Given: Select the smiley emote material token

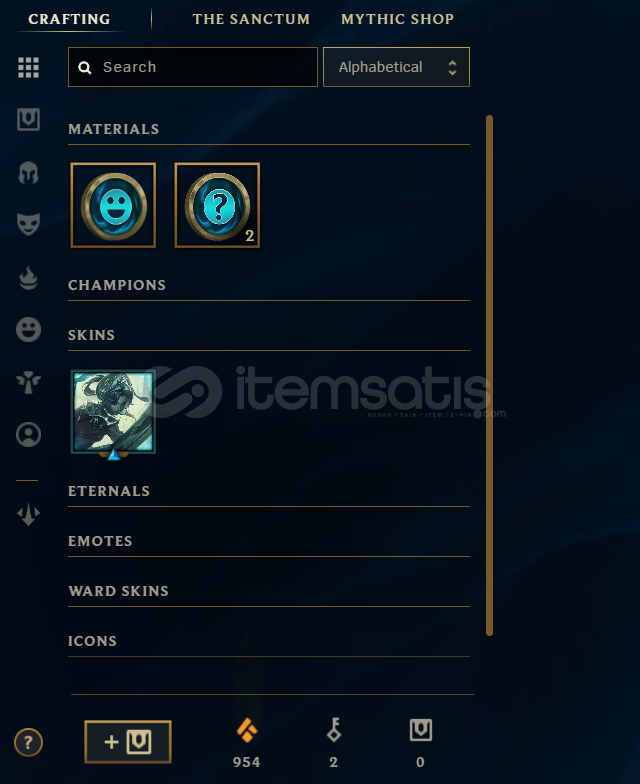Looking at the screenshot, I should [x=114, y=205].
